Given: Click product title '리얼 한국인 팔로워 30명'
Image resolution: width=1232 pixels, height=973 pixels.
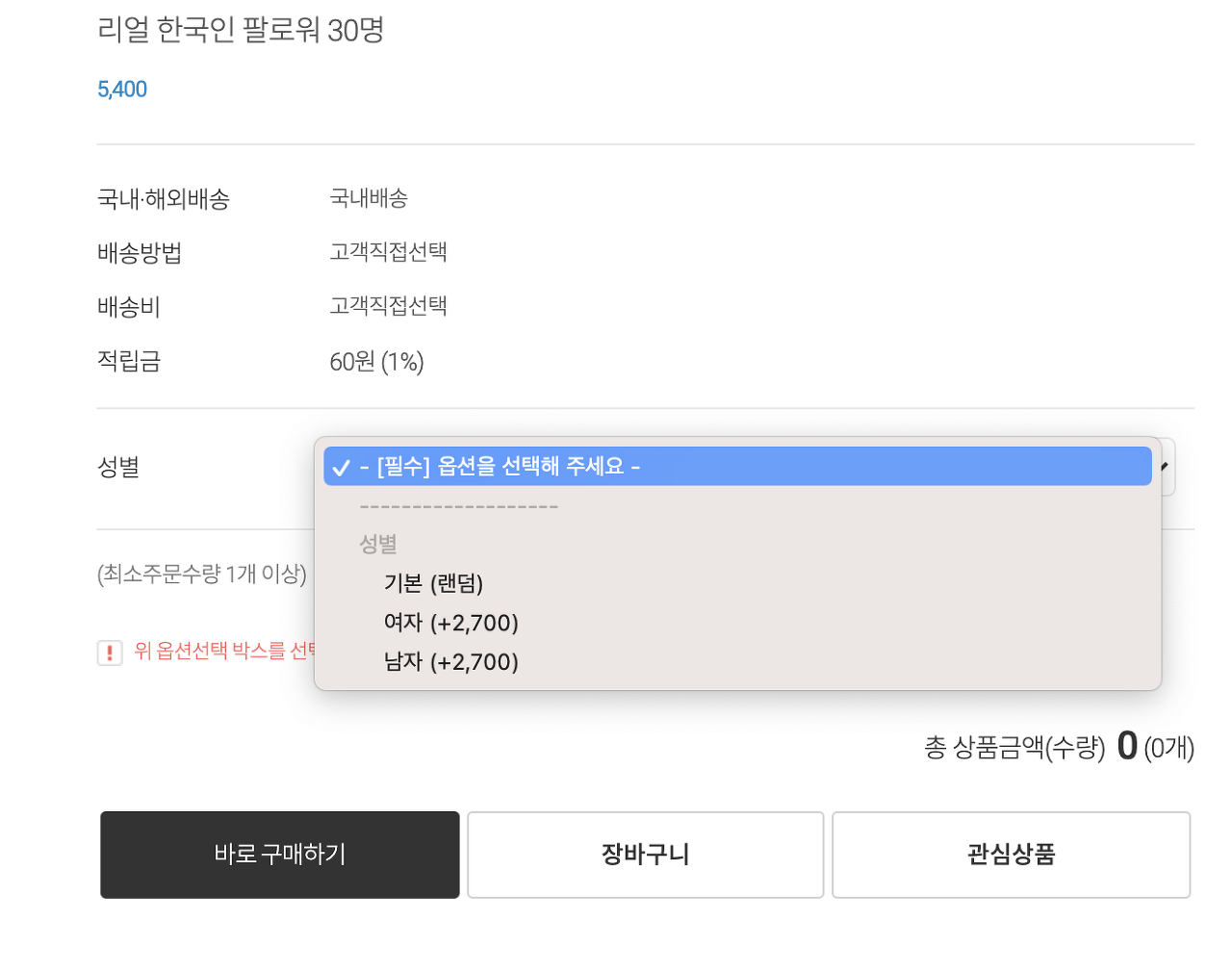Looking at the screenshot, I should (x=241, y=30).
